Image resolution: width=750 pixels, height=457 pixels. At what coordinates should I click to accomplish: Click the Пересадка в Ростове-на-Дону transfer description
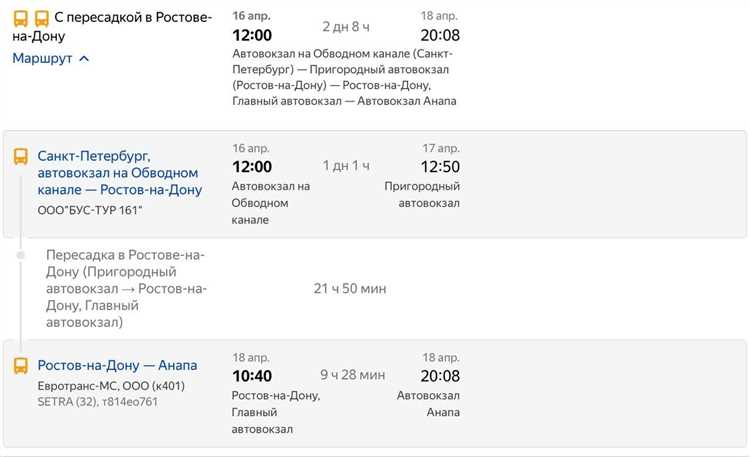pos(126,289)
